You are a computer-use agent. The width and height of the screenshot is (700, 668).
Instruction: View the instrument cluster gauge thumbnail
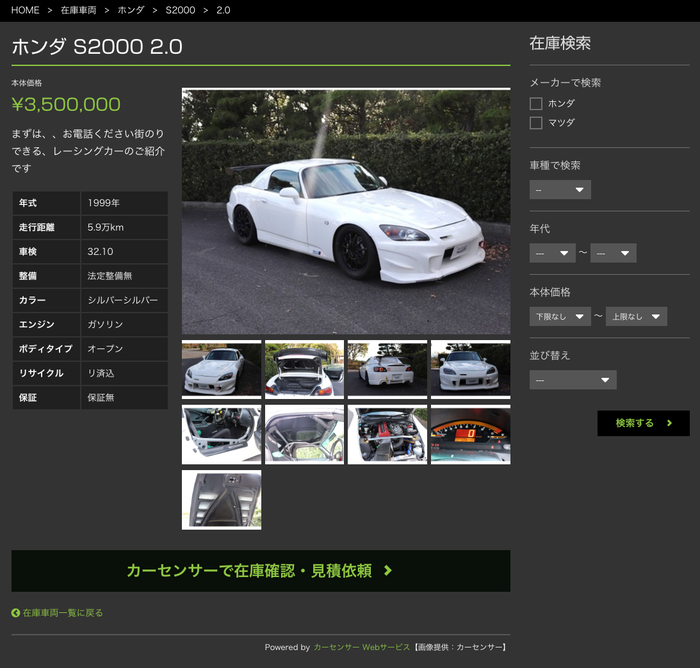pos(470,435)
